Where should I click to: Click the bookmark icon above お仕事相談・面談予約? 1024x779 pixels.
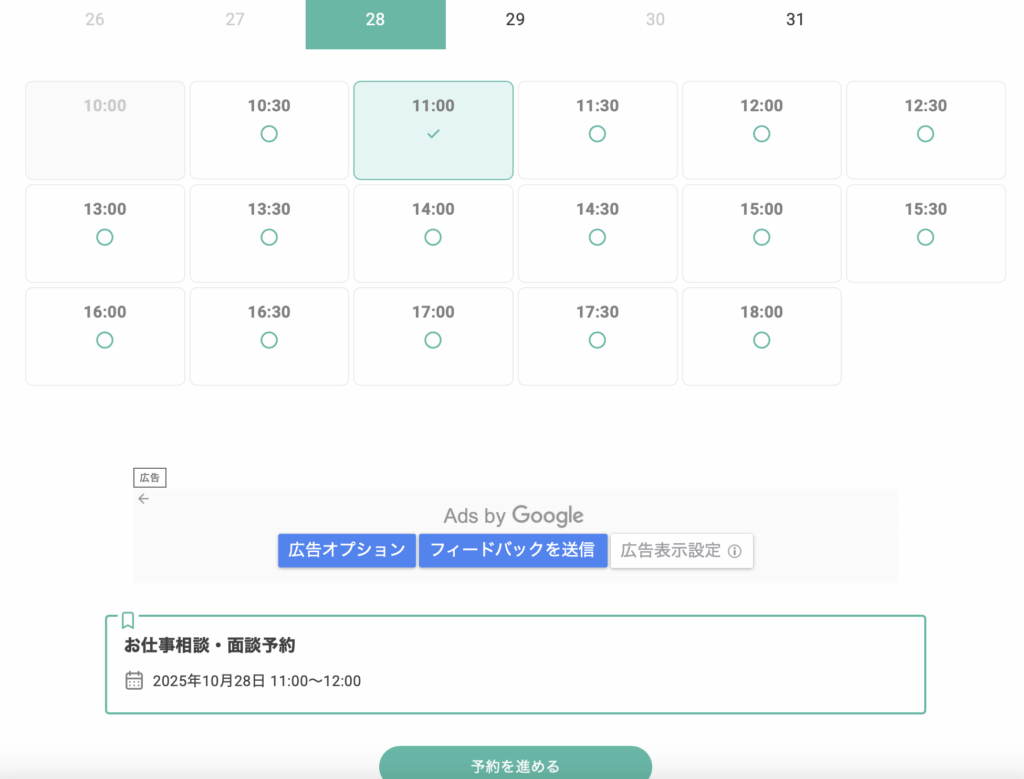[128, 620]
